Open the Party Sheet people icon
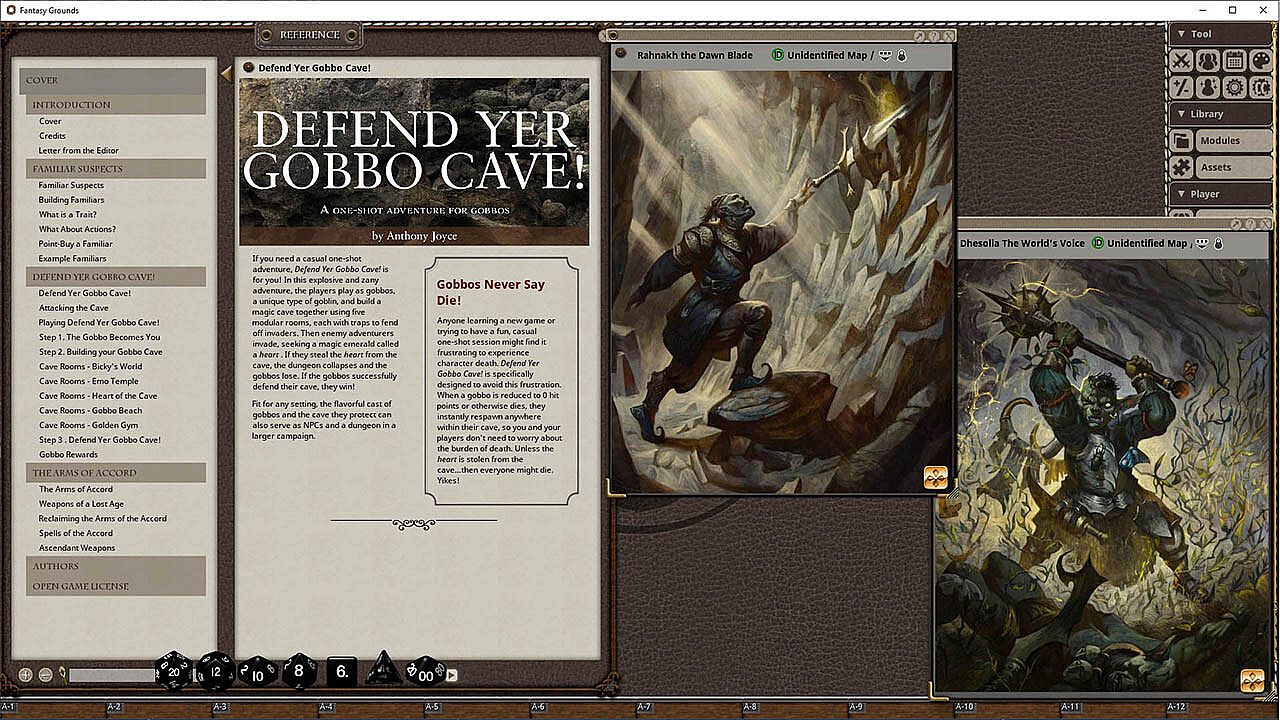This screenshot has height=720, width=1280. point(1208,61)
